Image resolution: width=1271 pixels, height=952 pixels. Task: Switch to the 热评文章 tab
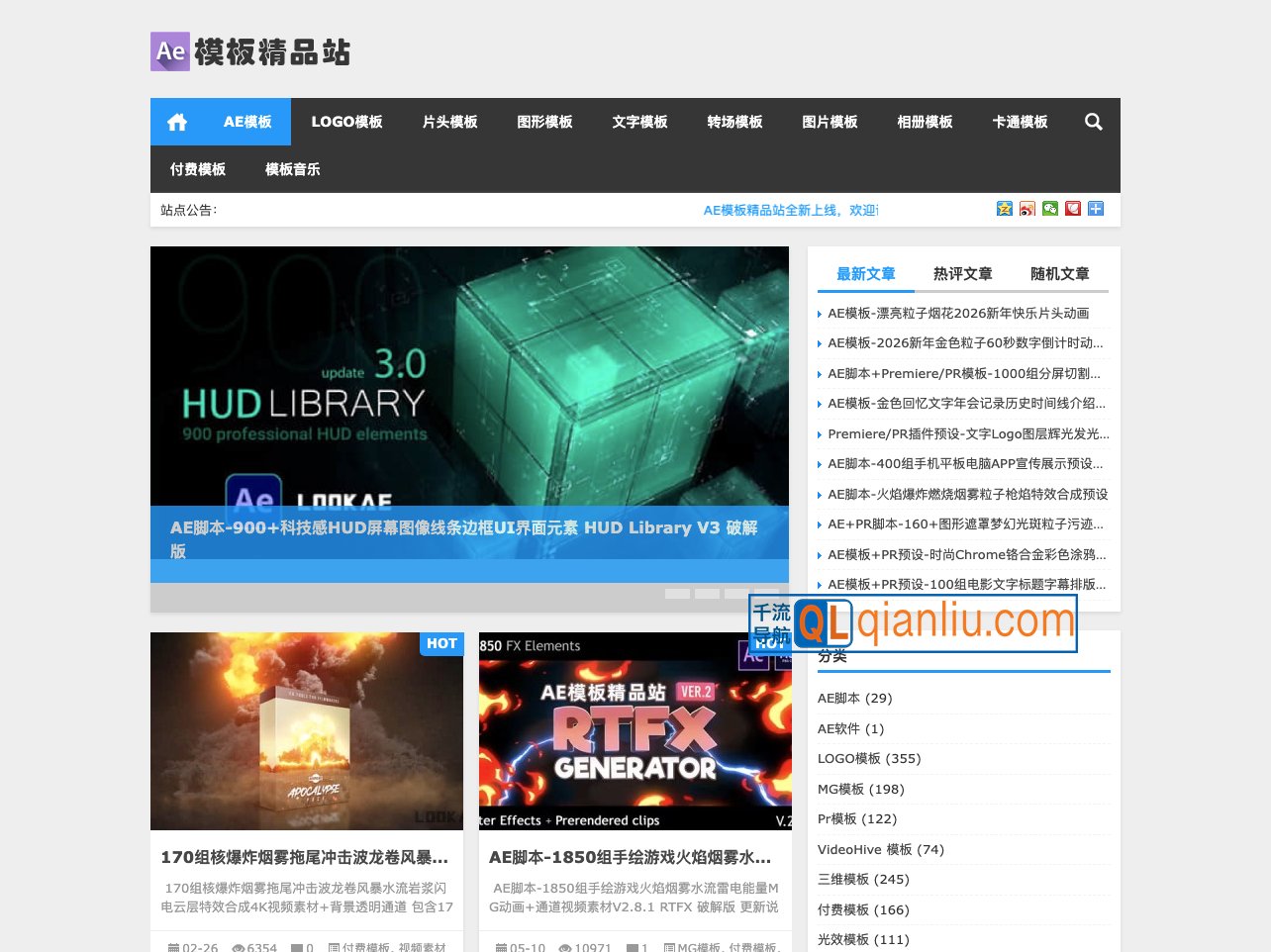(961, 274)
